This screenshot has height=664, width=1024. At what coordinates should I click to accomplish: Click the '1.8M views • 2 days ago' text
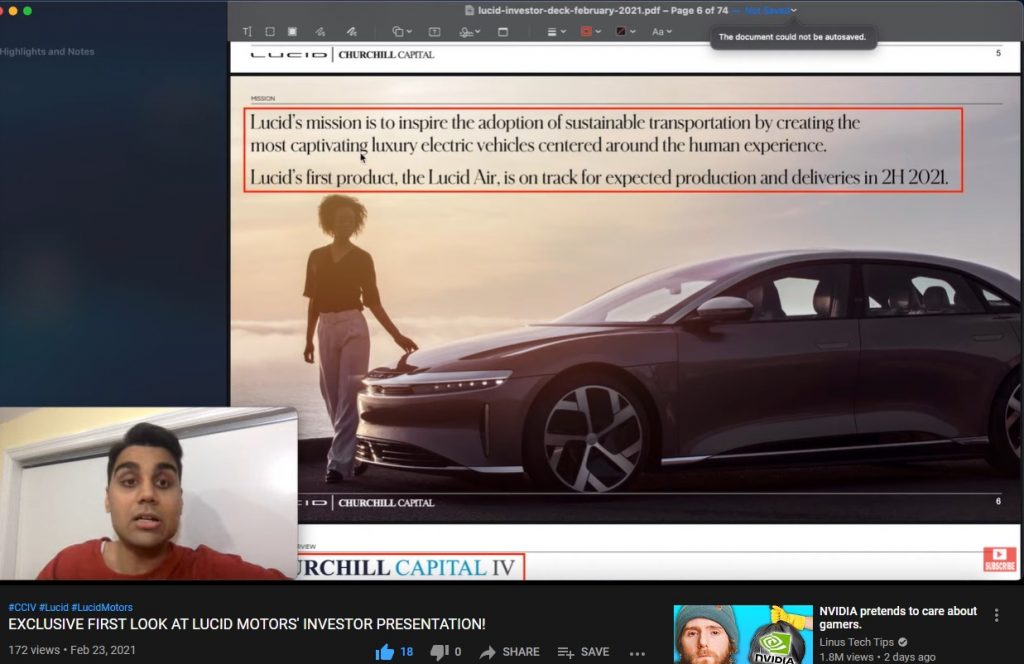[x=877, y=657]
